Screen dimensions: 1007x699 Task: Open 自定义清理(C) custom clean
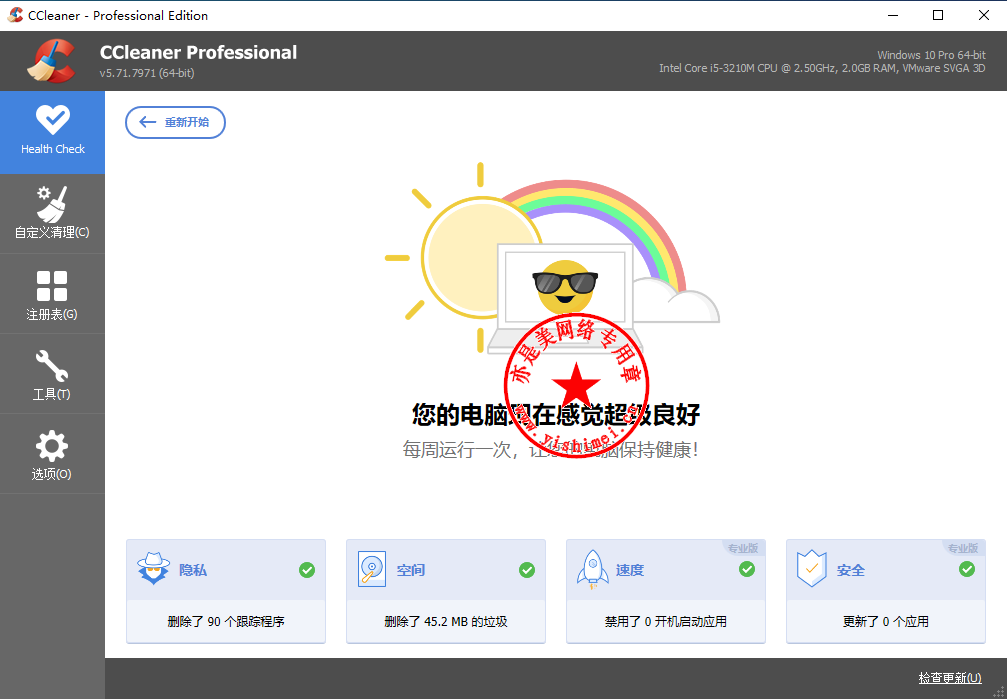click(52, 213)
